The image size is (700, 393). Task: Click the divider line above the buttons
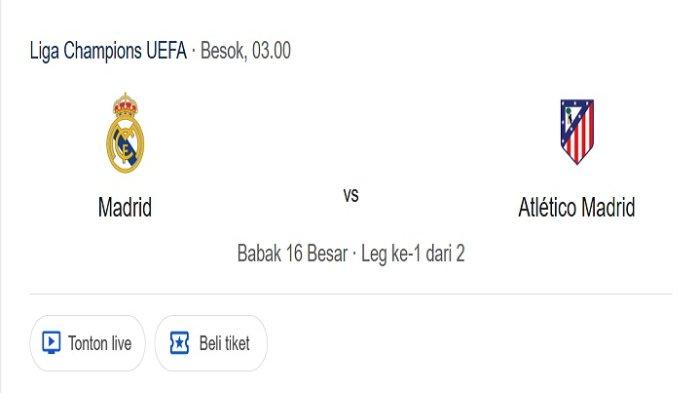click(351, 294)
